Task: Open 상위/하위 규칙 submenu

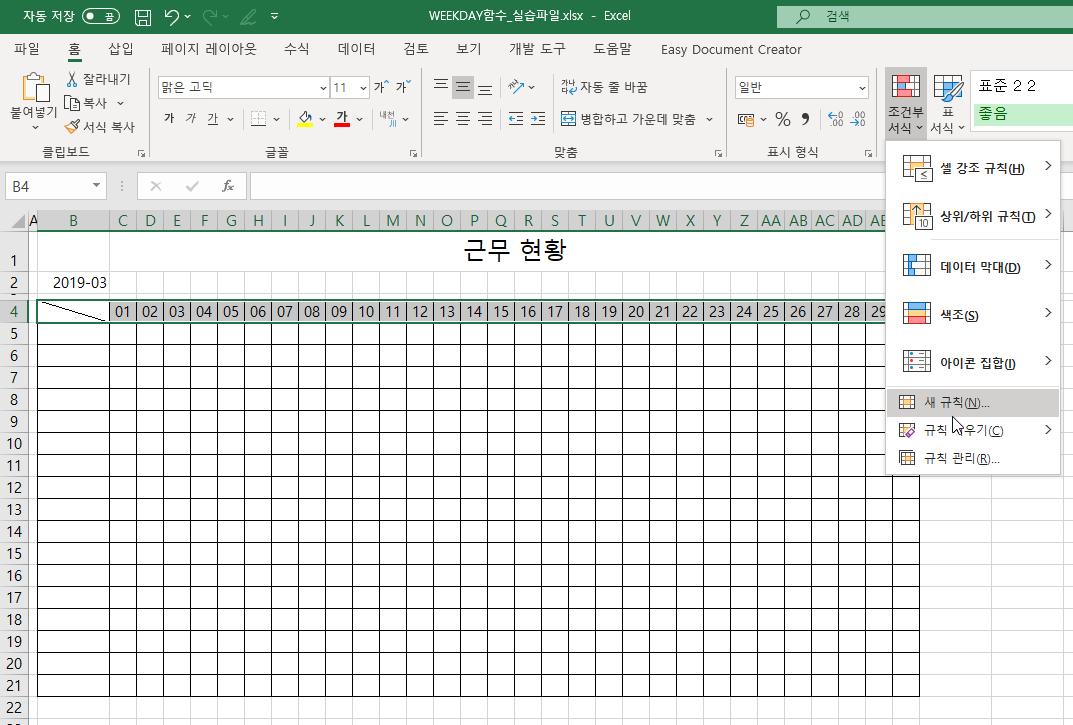Action: coord(973,216)
